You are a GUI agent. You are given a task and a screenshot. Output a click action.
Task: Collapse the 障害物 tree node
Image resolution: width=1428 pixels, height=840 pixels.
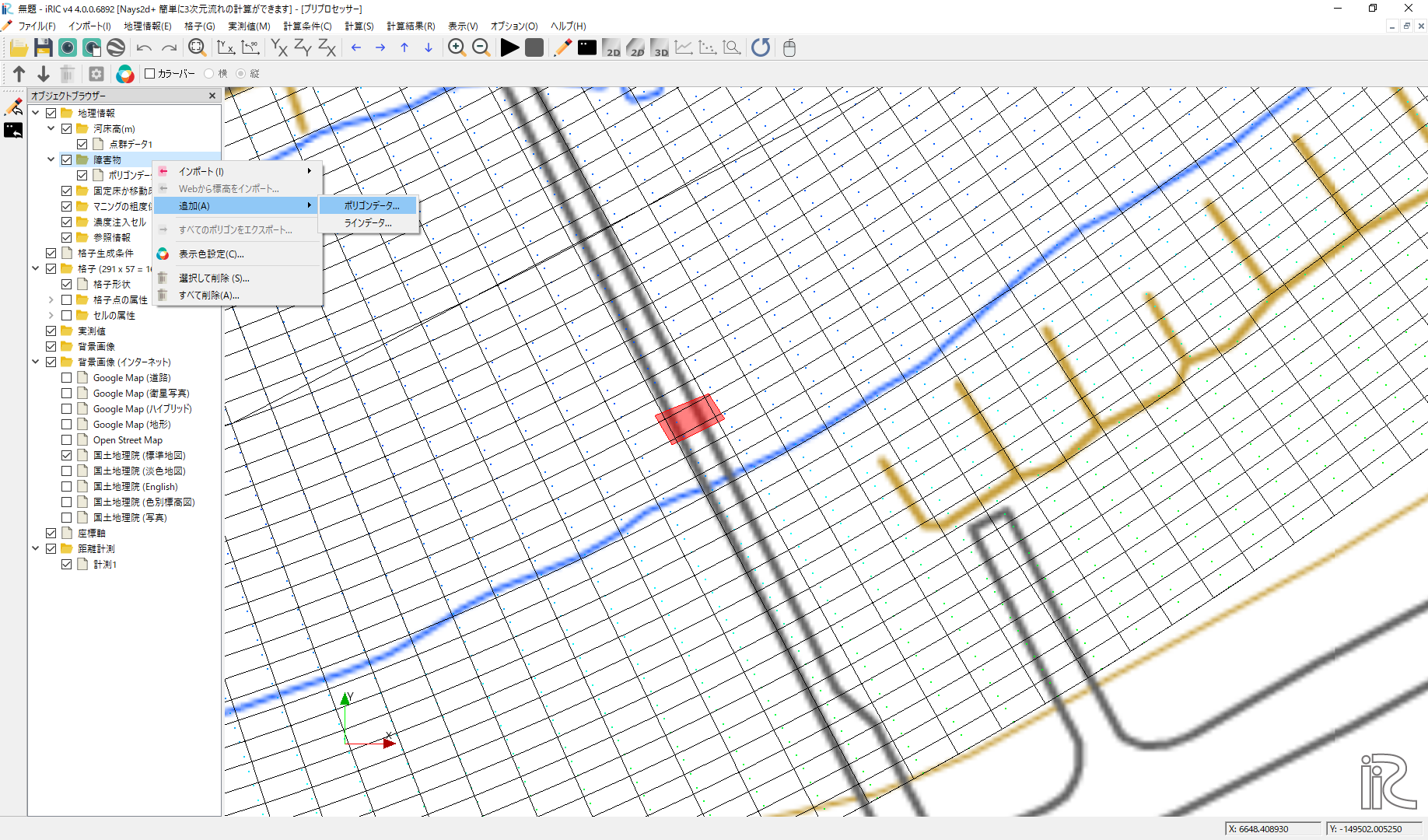(x=51, y=159)
